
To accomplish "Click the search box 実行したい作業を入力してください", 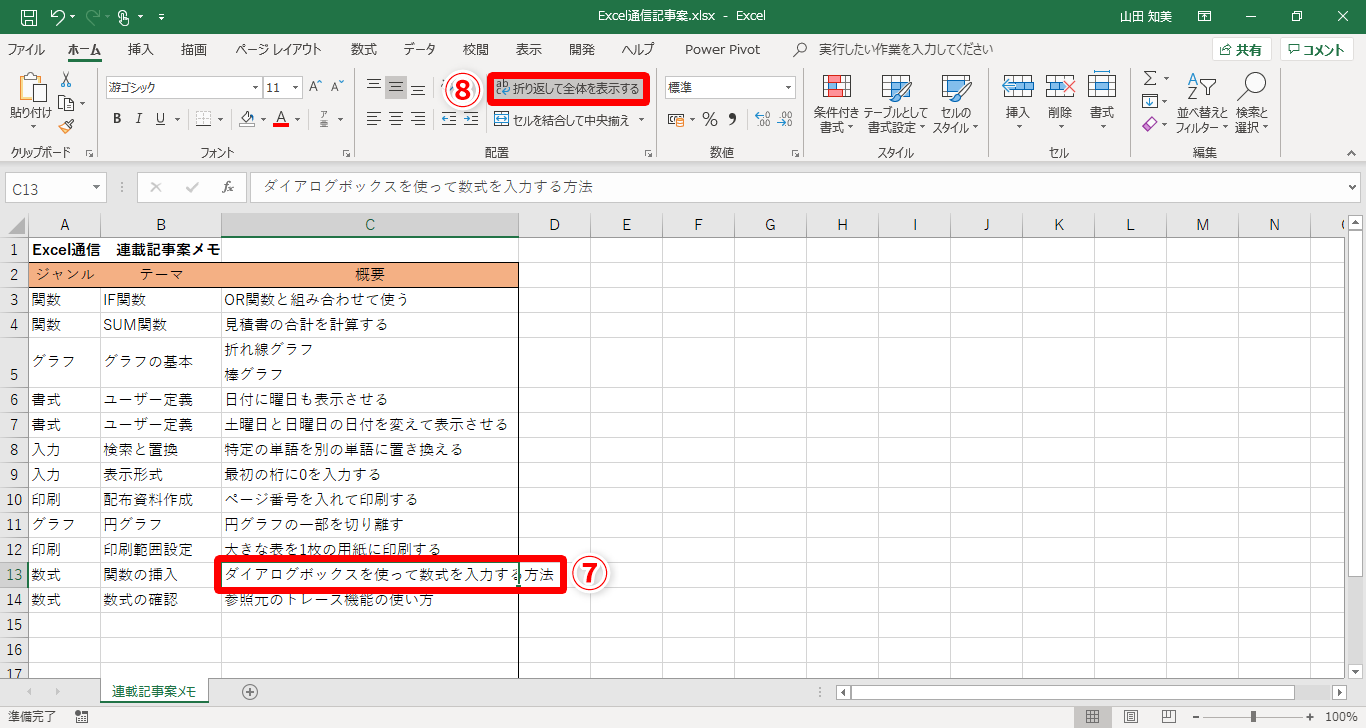I will pyautogui.click(x=906, y=49).
